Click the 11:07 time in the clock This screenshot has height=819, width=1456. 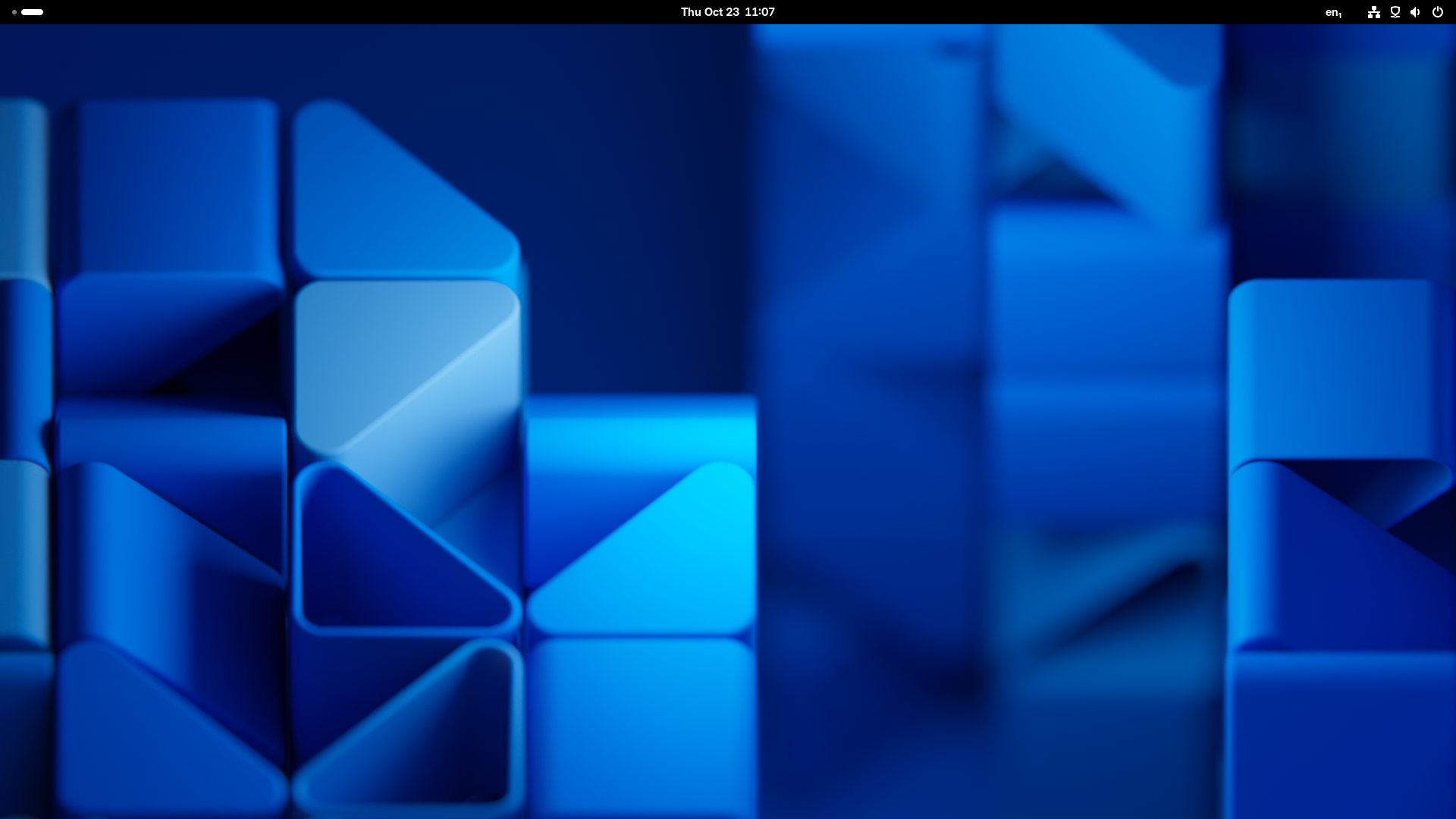click(760, 12)
